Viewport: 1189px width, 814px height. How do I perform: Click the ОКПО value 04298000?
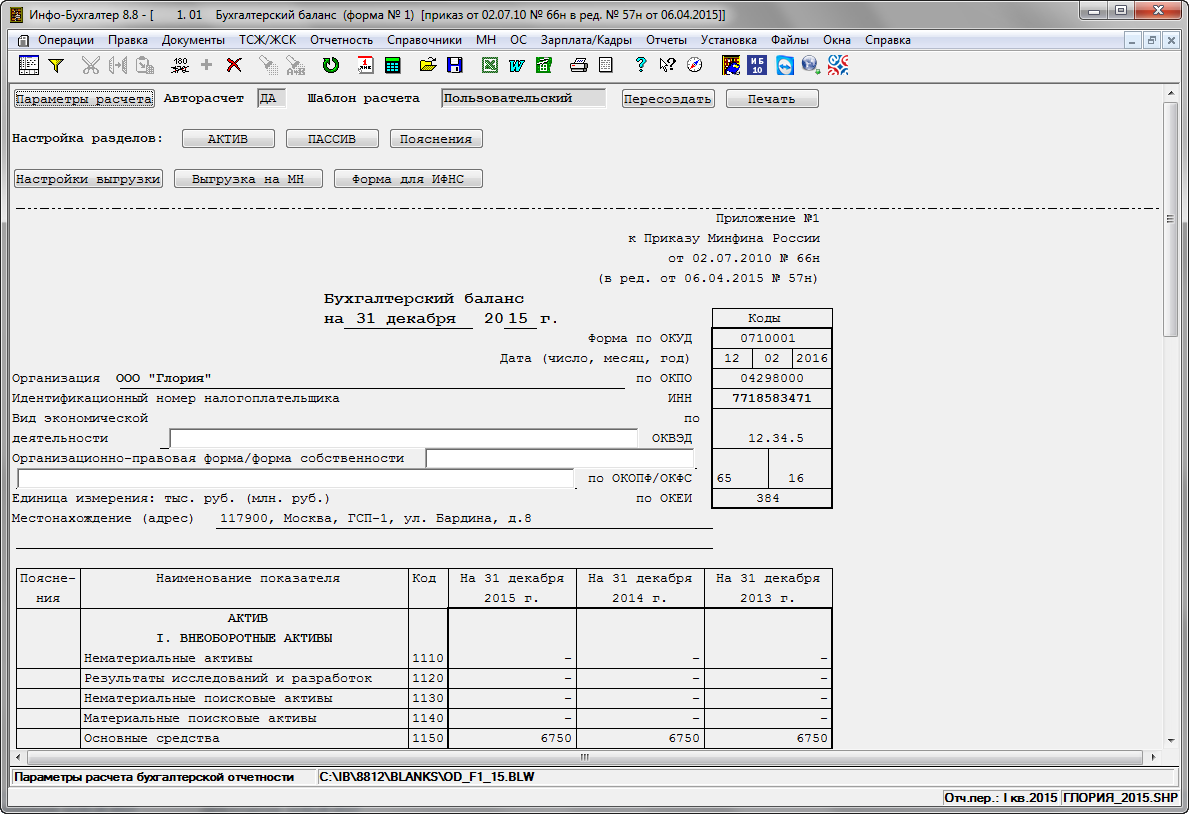coord(771,378)
